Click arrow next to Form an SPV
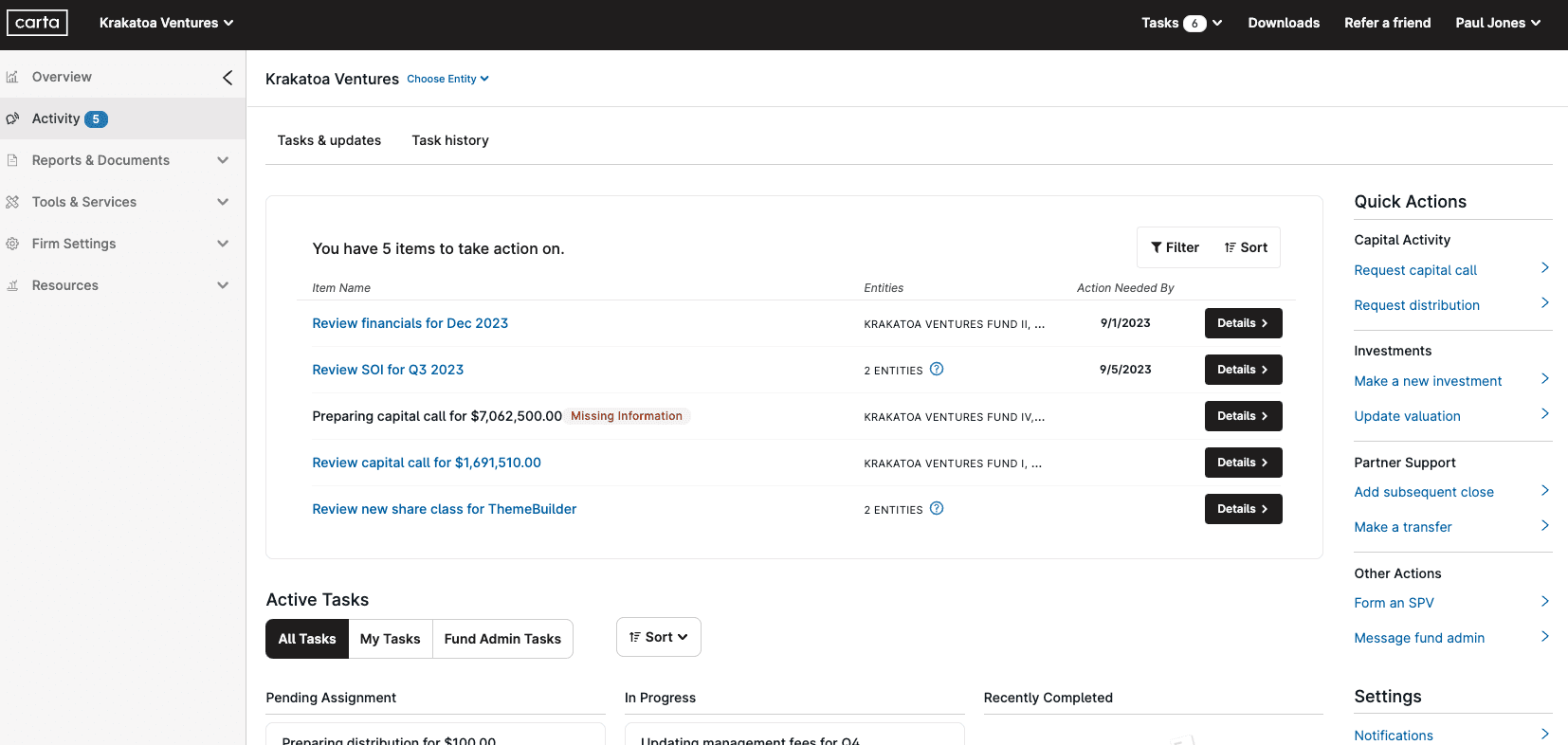Image resolution: width=1568 pixels, height=745 pixels. pos(1545,602)
